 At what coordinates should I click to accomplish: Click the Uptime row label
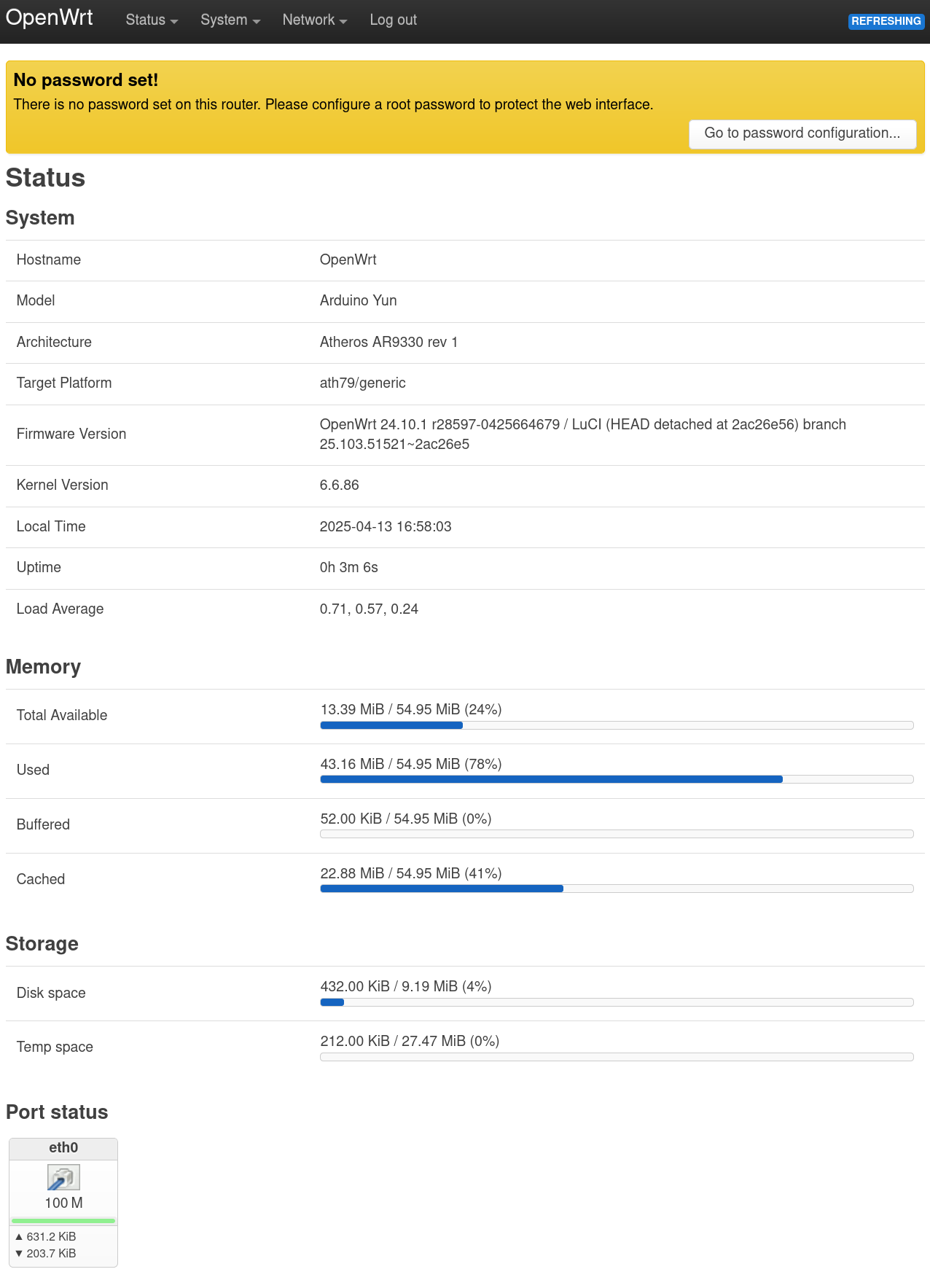(39, 568)
